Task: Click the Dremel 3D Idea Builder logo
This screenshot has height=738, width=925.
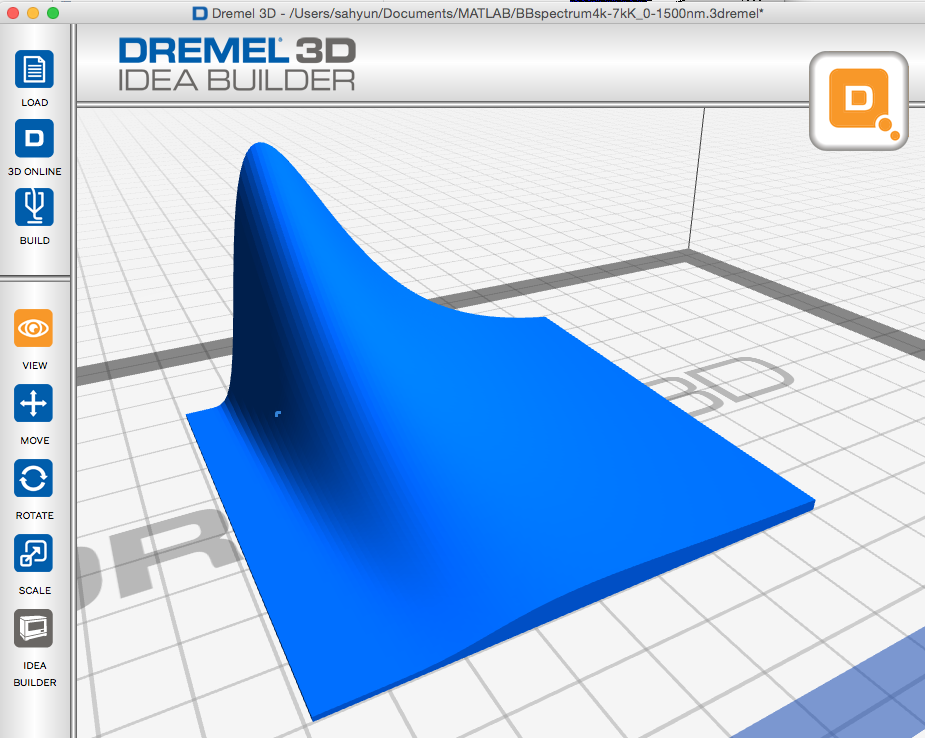Action: click(237, 64)
